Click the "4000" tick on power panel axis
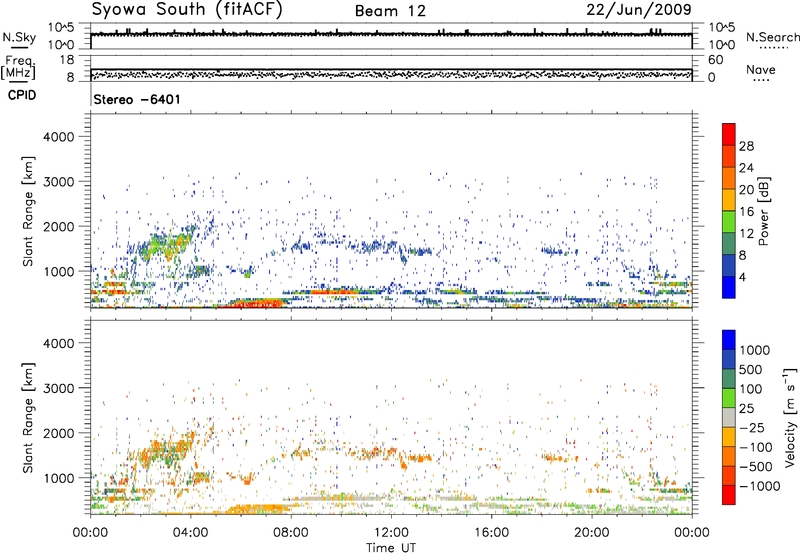Viewport: 800px width, 554px height. 58,137
